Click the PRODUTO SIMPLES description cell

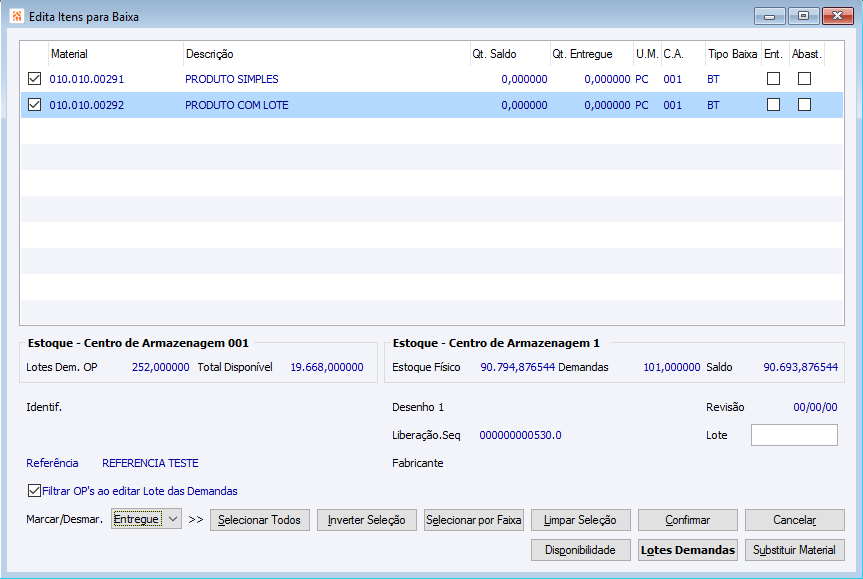point(232,79)
